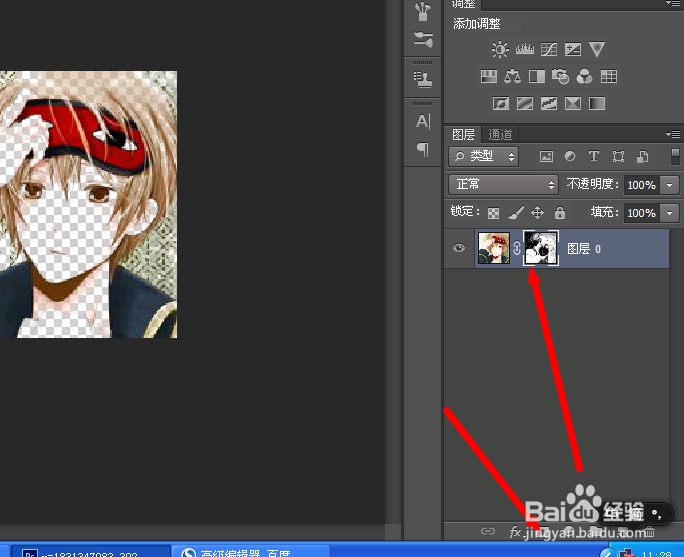The image size is (684, 557).
Task: Click the taskbar clock showing 11:28
Action: [x=657, y=554]
